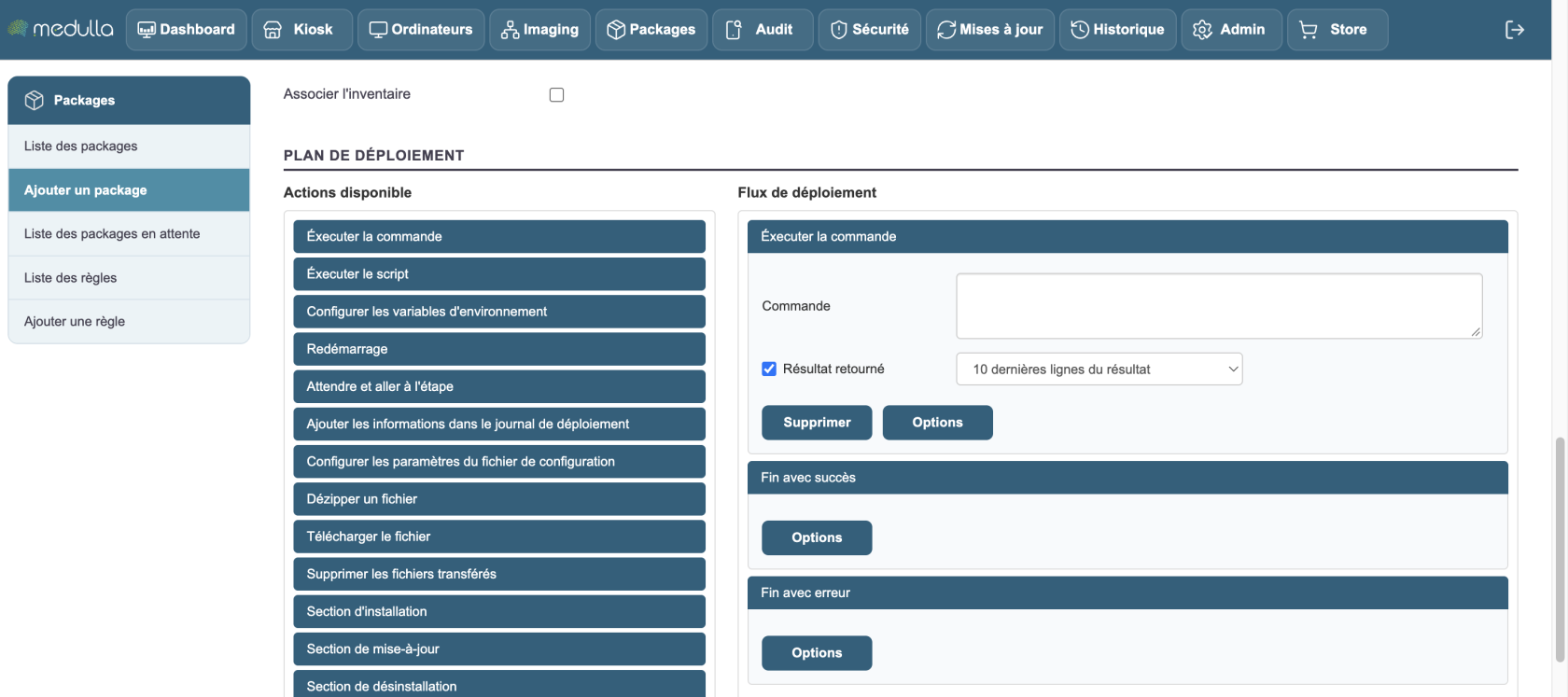Add Télécharger le fichier action
The height and width of the screenshot is (697, 1568).
pos(499,537)
